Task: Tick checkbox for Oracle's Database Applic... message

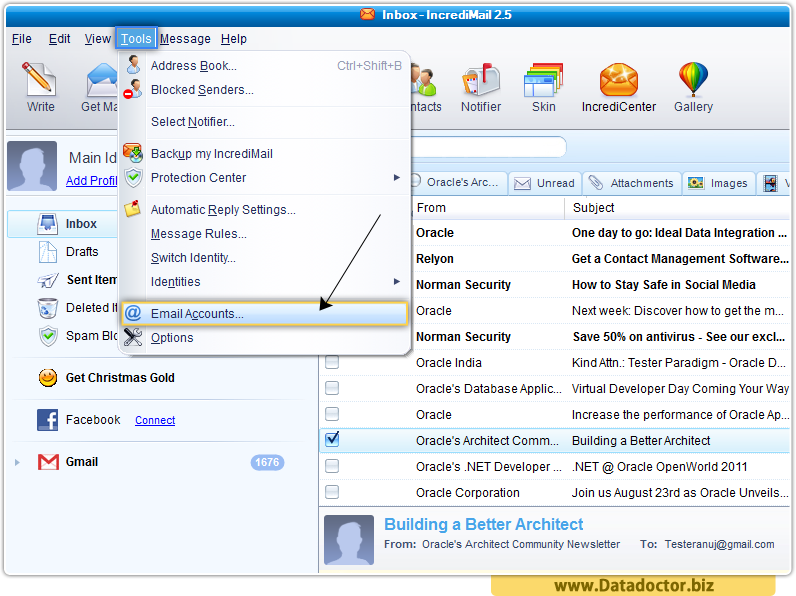Action: (332, 388)
